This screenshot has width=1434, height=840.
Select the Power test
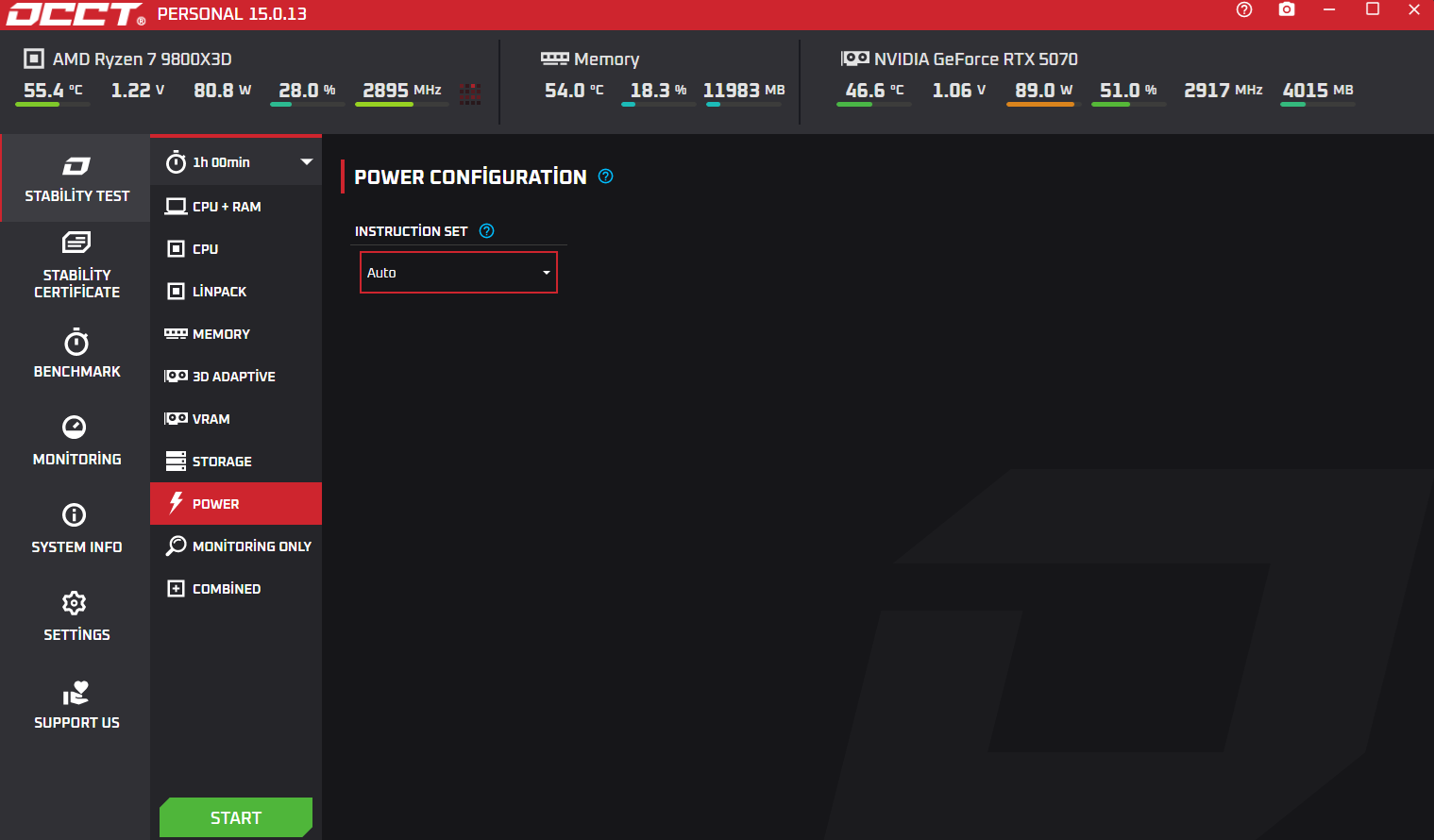click(236, 504)
